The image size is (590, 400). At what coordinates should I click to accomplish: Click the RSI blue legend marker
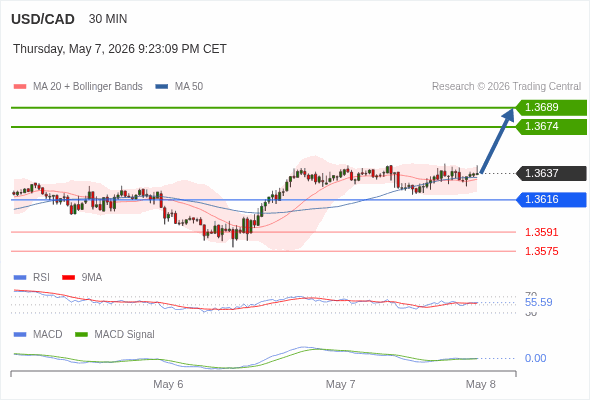[x=20, y=278]
